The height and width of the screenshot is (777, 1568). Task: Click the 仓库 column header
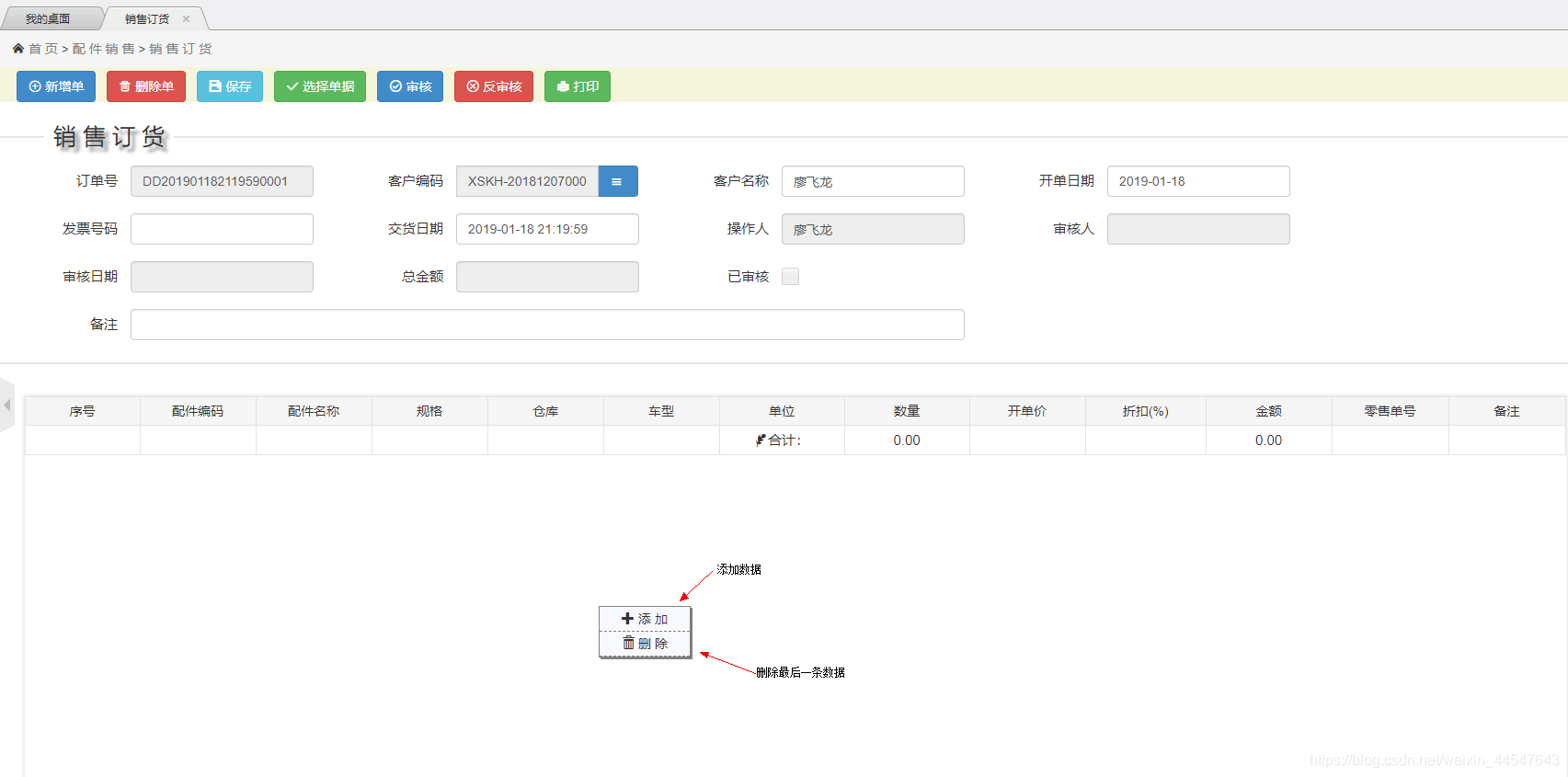pyautogui.click(x=545, y=411)
